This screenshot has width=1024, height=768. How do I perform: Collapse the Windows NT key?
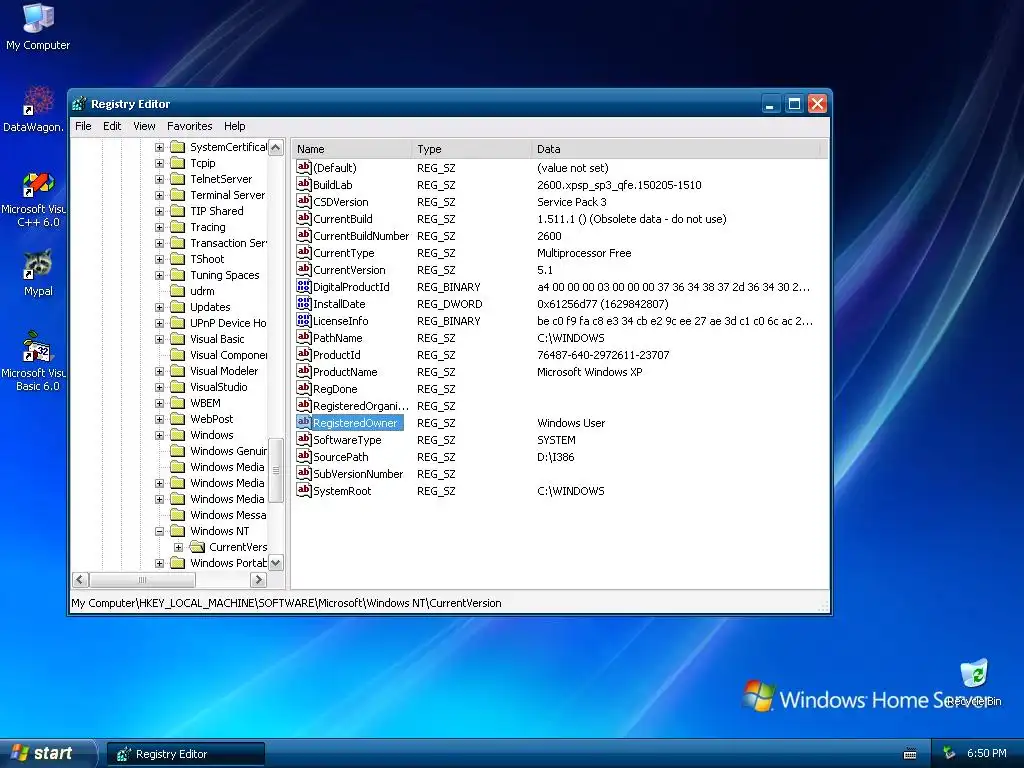click(x=159, y=531)
